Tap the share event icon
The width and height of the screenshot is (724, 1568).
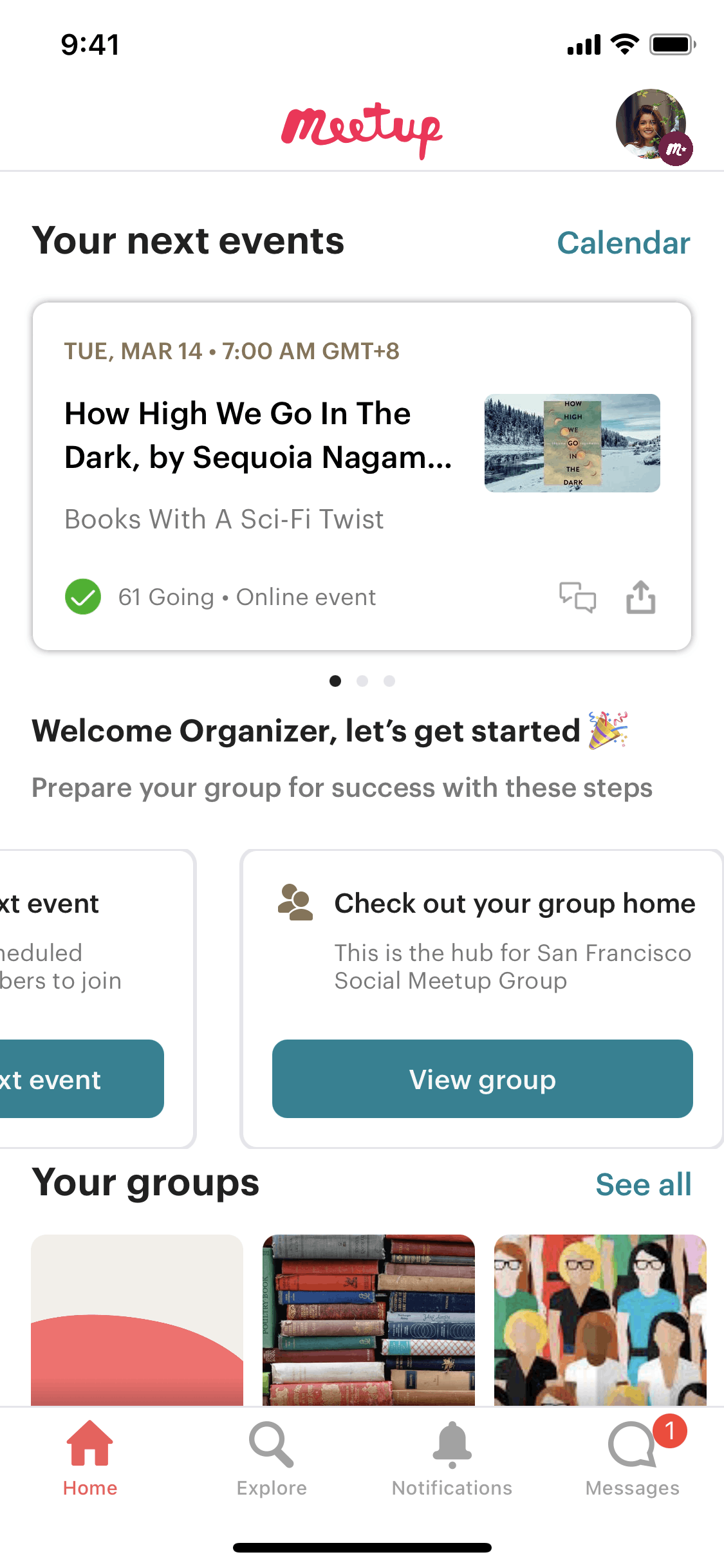coord(641,597)
